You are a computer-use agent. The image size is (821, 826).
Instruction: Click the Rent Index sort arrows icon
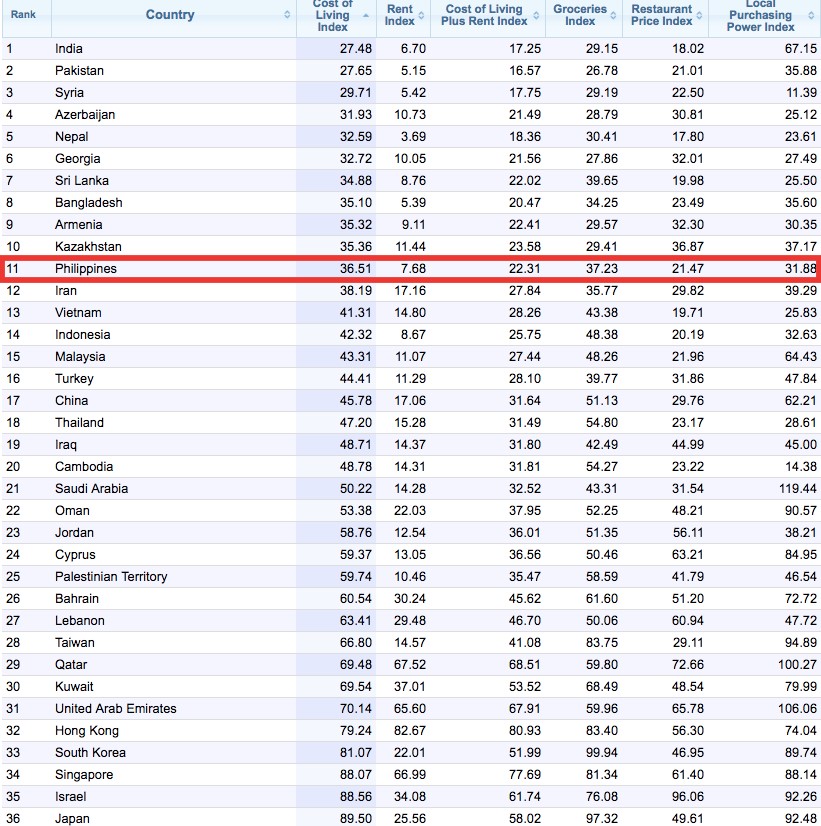pyautogui.click(x=421, y=15)
